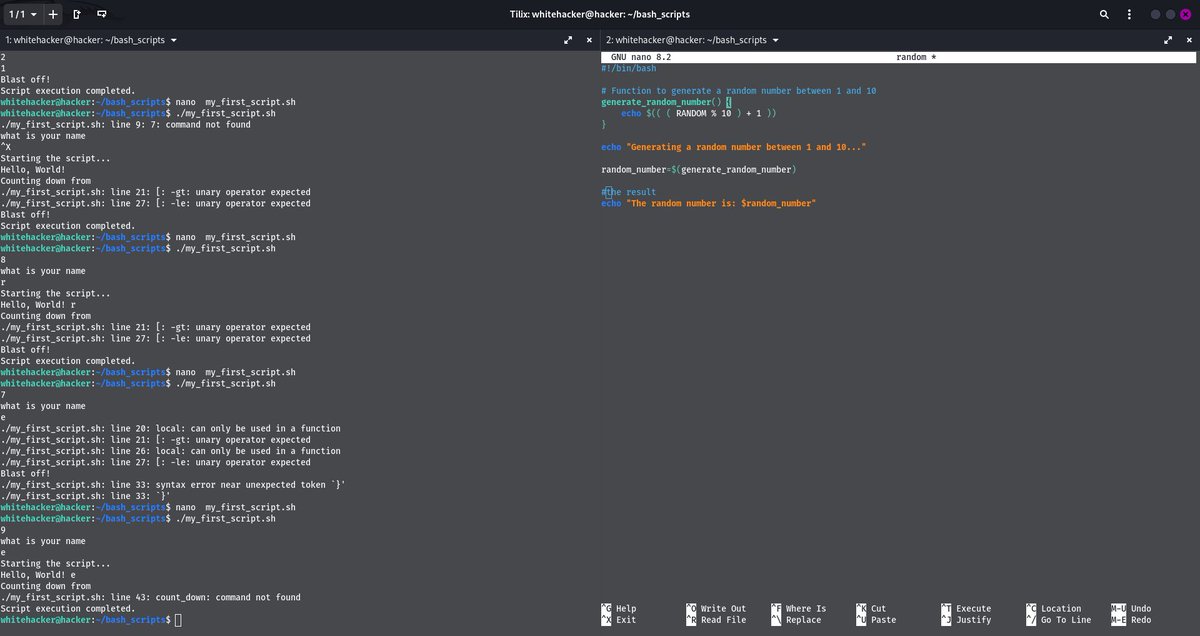Viewport: 1200px width, 636px height.
Task: Open the three-dot application menu
Action: (x=1128, y=14)
